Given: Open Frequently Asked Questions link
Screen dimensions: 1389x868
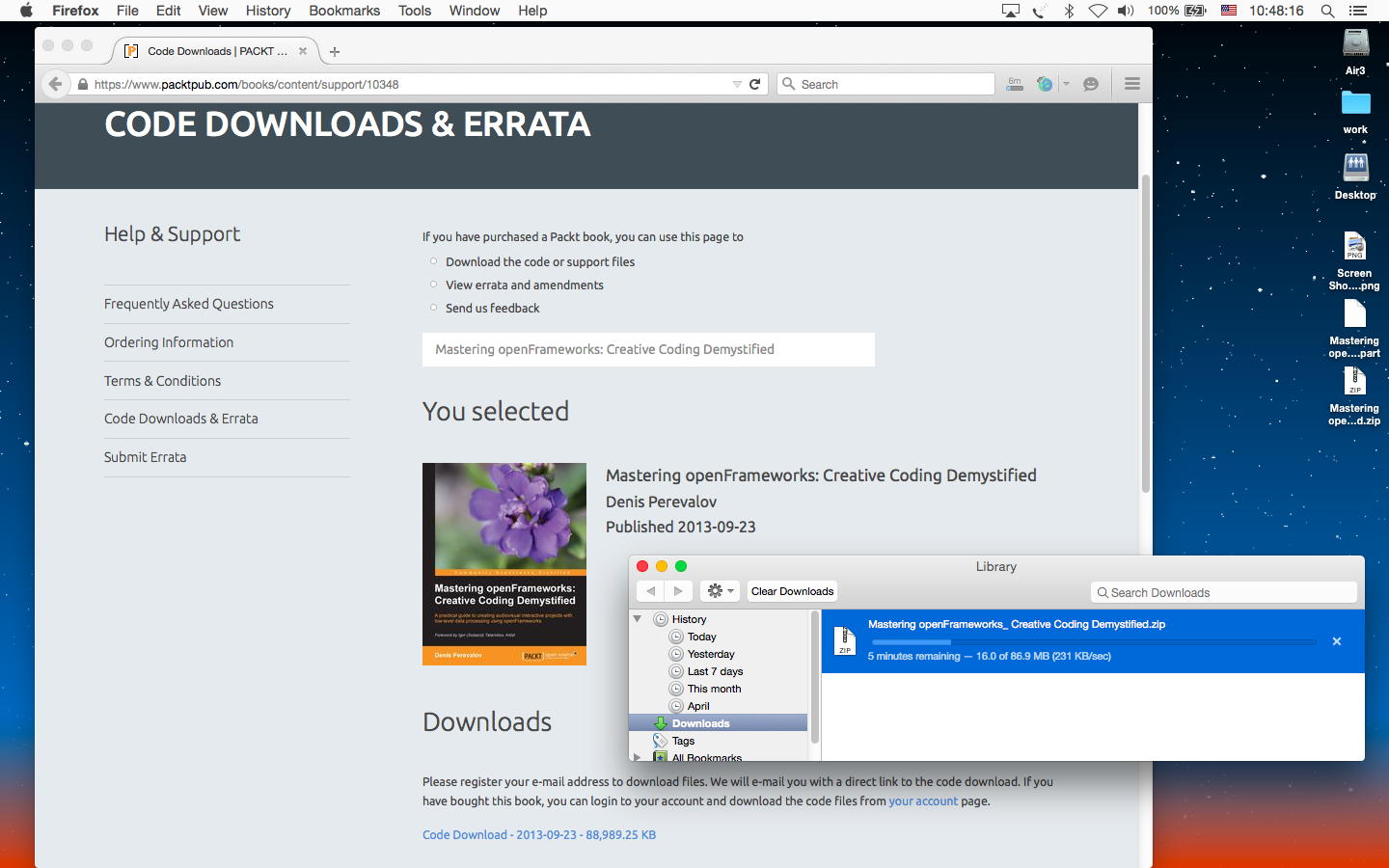Looking at the screenshot, I should 189,304.
